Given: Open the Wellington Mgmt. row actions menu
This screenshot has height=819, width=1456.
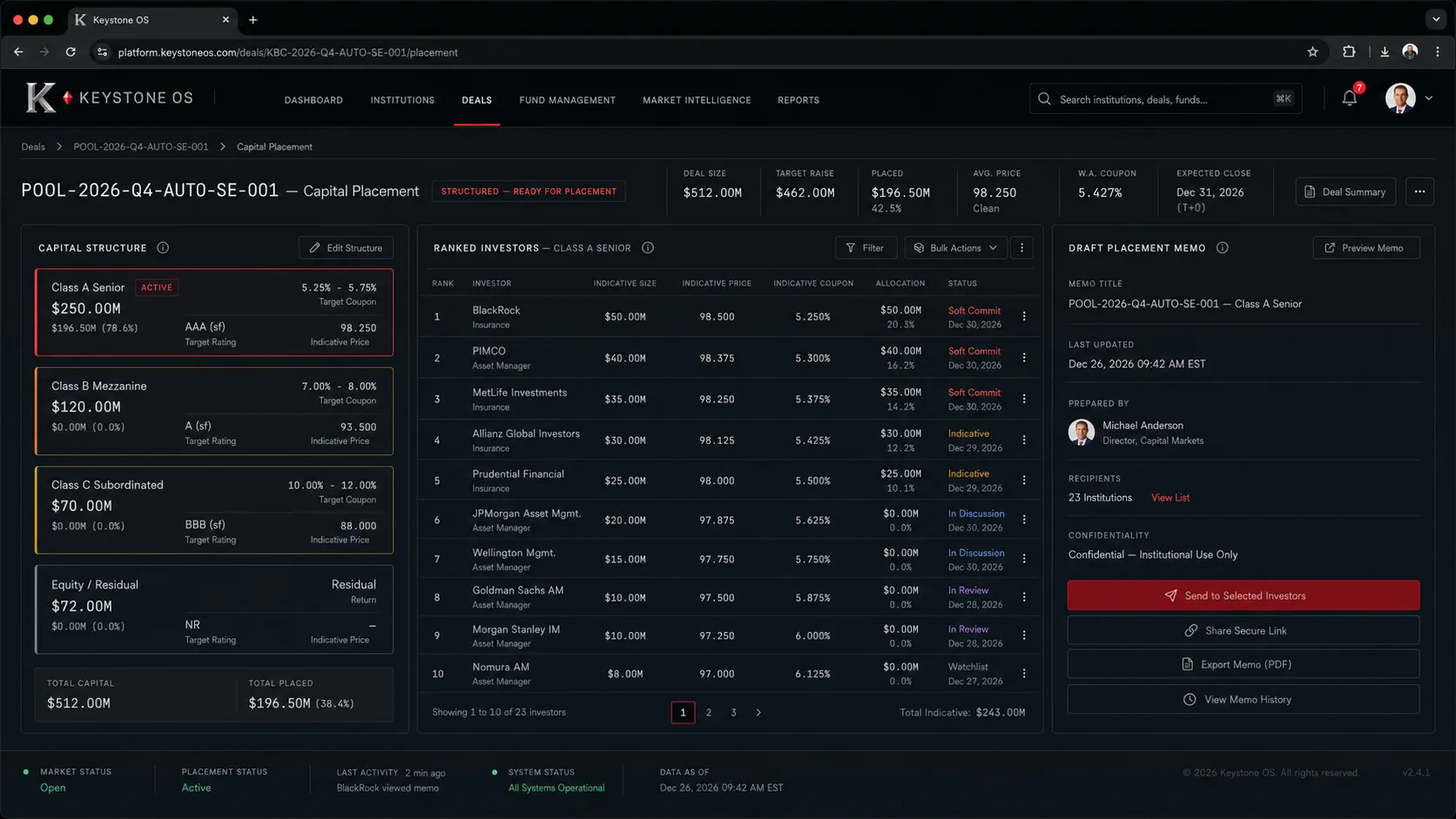Looking at the screenshot, I should [1024, 559].
